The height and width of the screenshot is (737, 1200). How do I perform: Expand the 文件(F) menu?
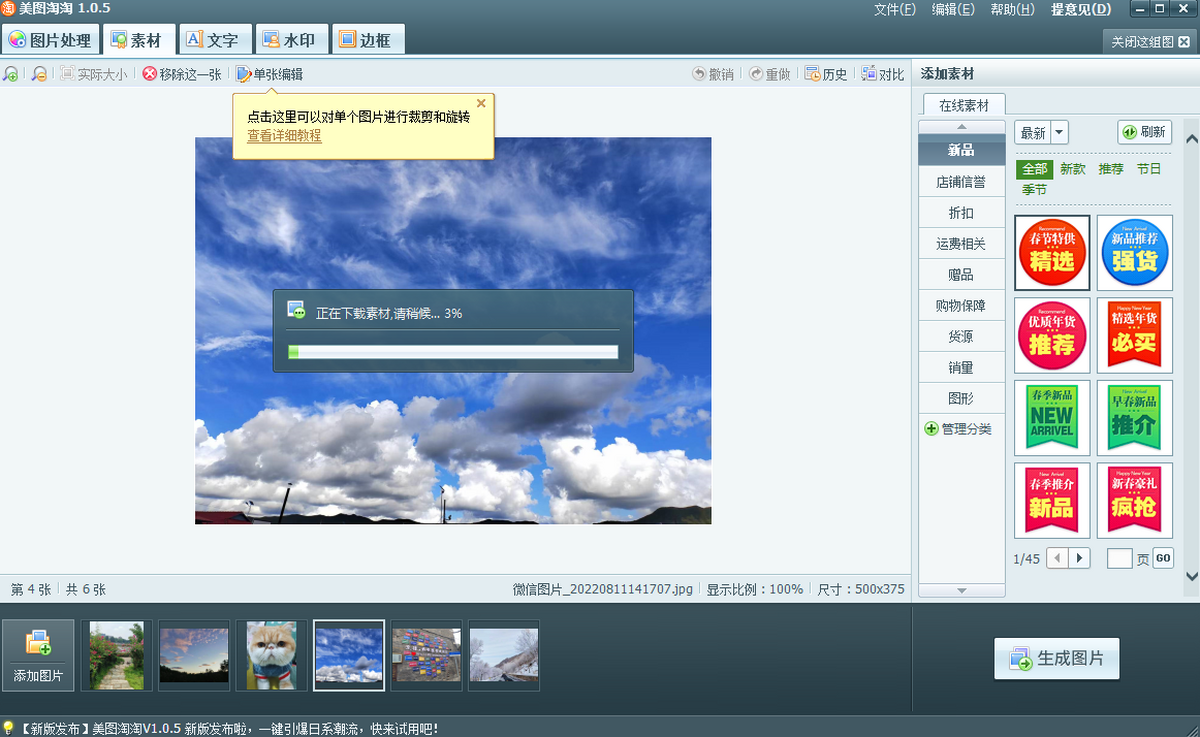[x=894, y=9]
